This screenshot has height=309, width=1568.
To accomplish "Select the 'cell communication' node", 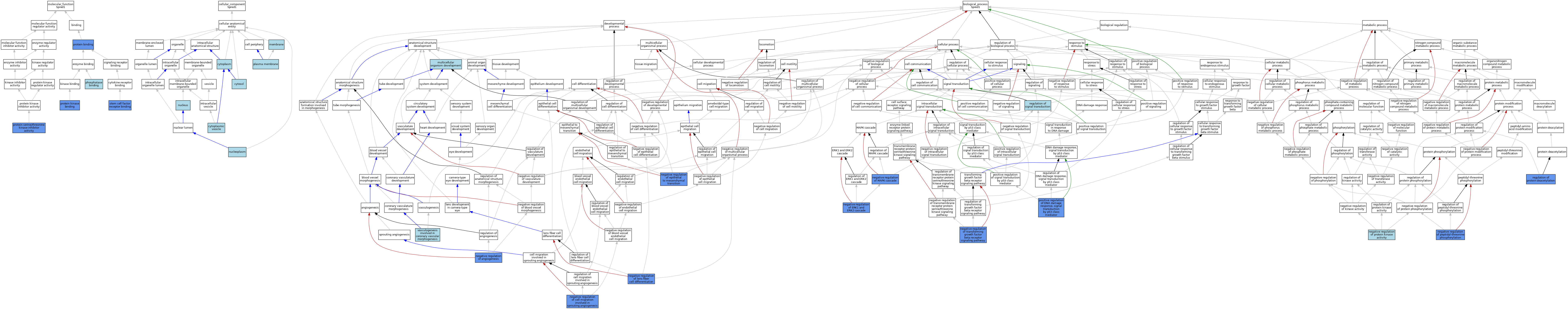I will 918,64.
